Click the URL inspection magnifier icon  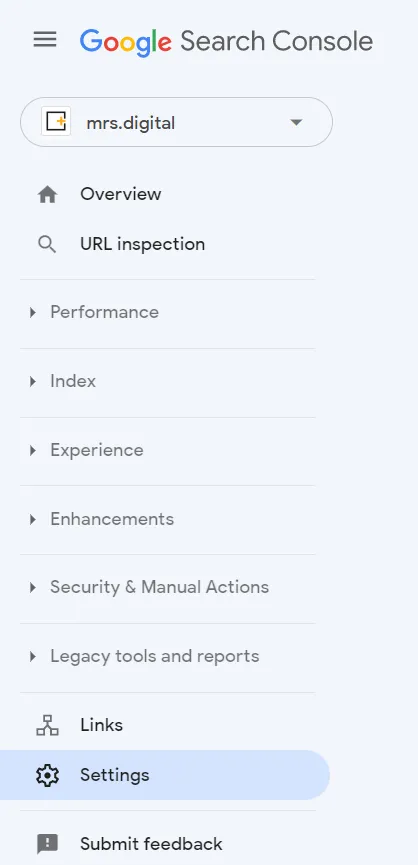(47, 244)
